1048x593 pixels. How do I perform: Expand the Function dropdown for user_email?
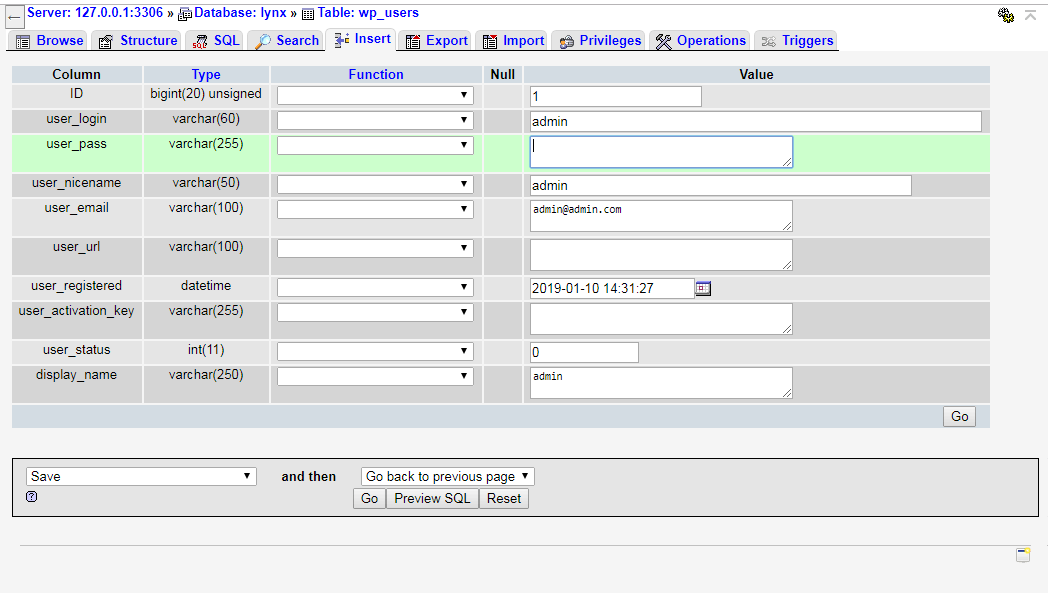tap(375, 209)
